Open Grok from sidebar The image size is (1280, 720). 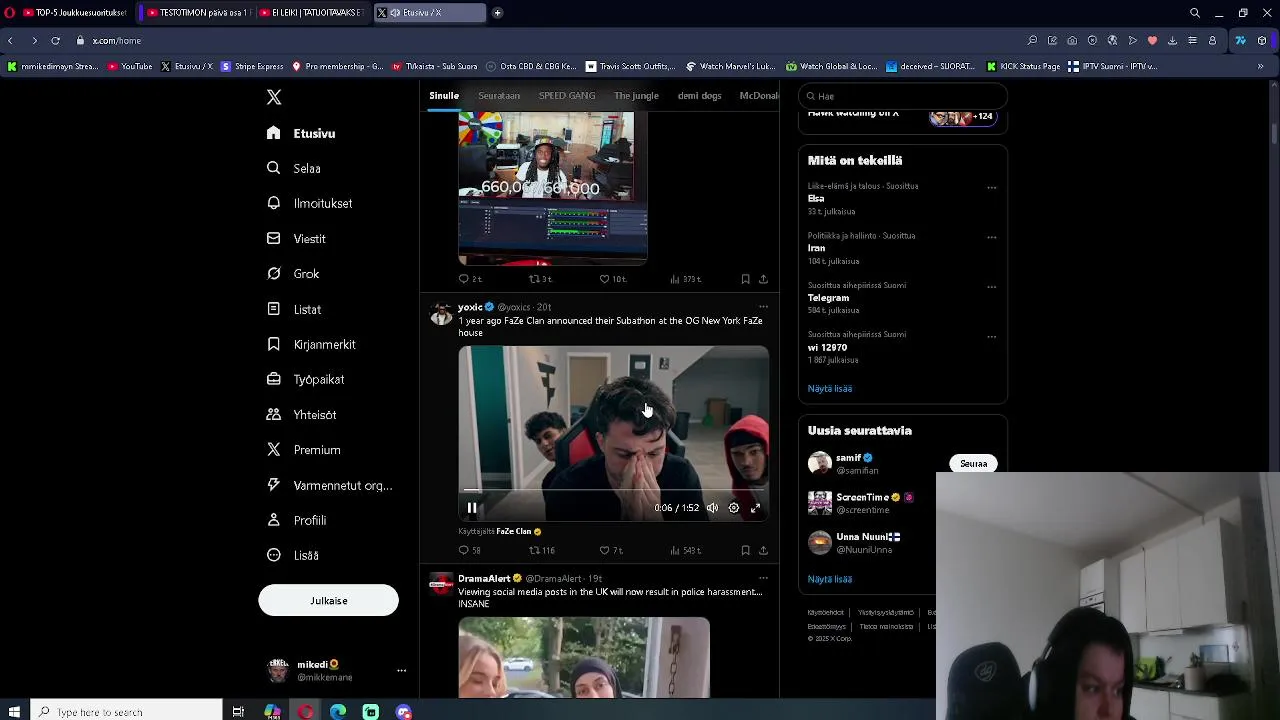point(293,274)
